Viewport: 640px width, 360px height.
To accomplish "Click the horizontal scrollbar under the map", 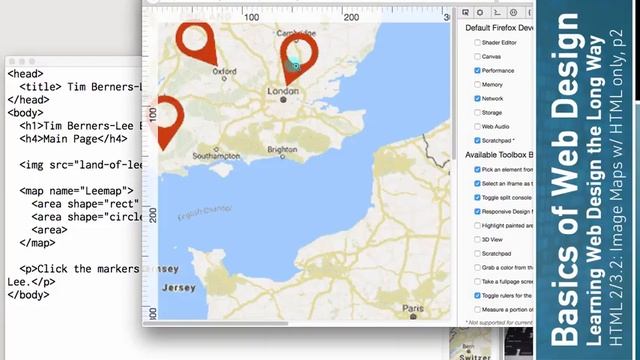I will pyautogui.click(x=216, y=324).
